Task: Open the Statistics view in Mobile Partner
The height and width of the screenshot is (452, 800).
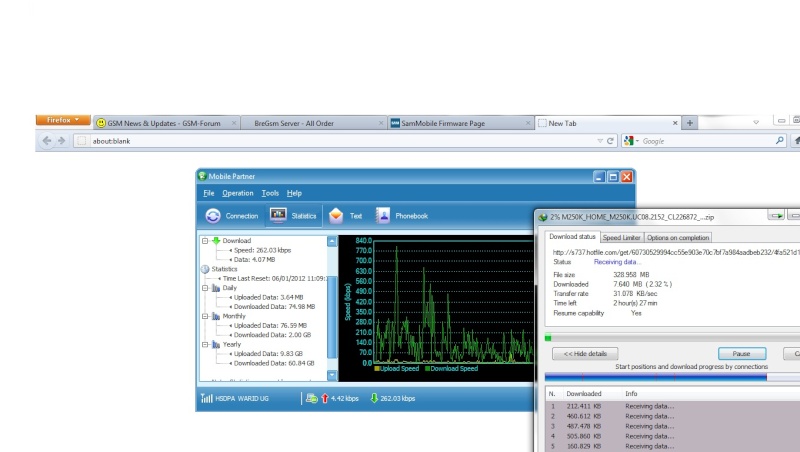Action: coord(293,216)
